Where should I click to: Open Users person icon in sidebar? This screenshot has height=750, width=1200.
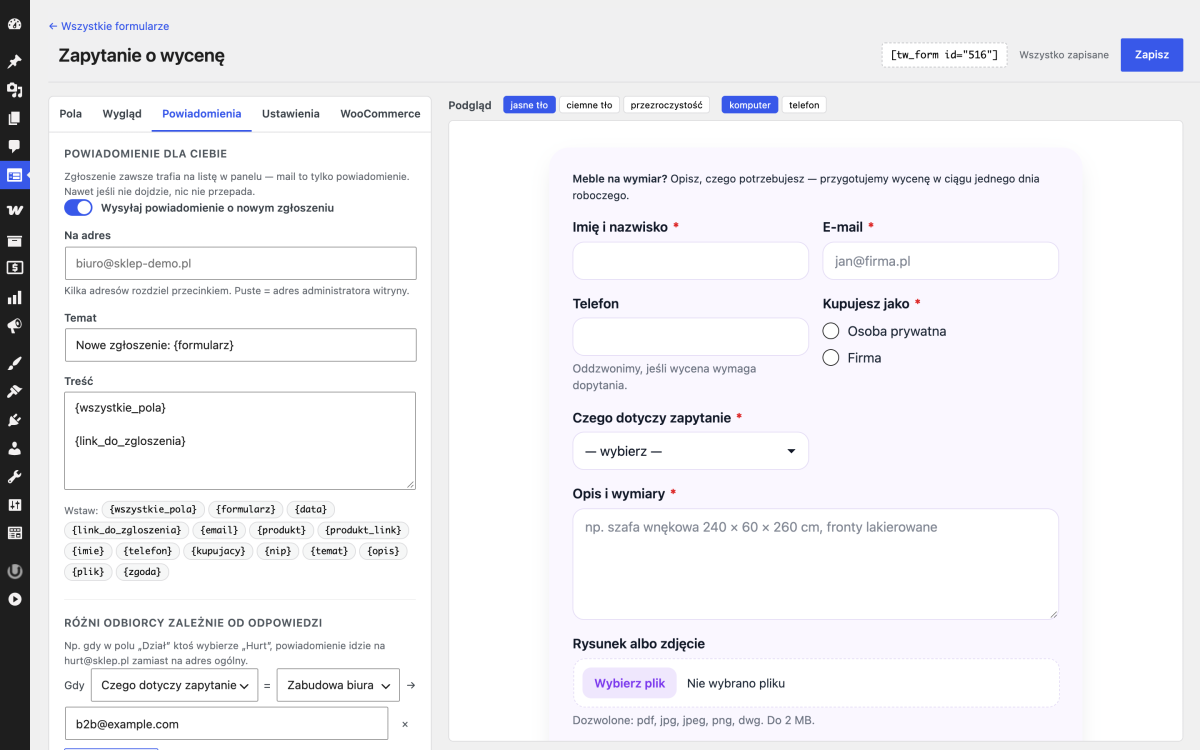15,448
